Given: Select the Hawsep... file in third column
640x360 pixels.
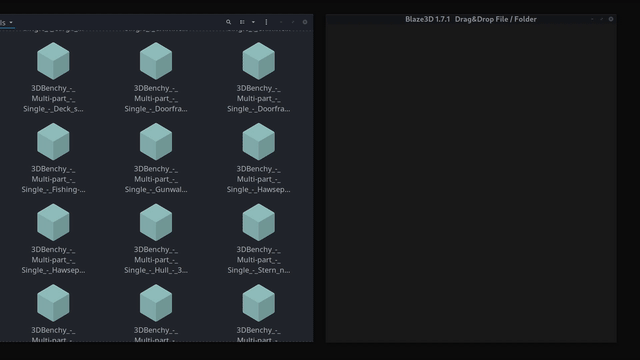Looking at the screenshot, I should pyautogui.click(x=258, y=158).
